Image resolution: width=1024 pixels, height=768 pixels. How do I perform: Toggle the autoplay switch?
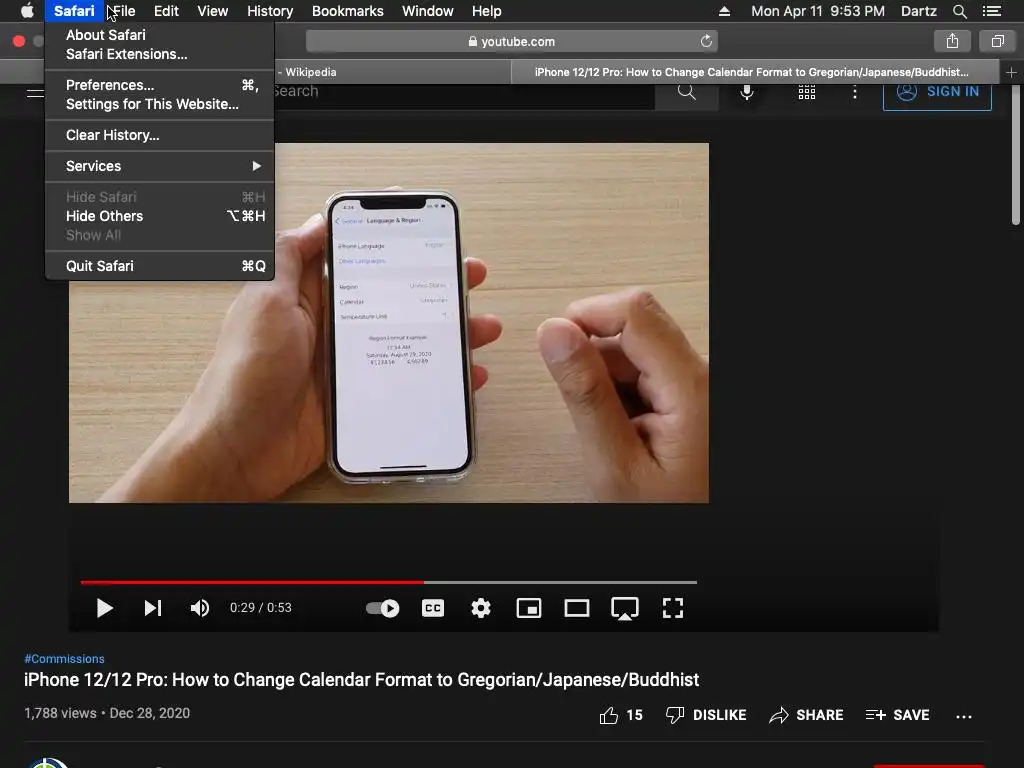coord(383,608)
